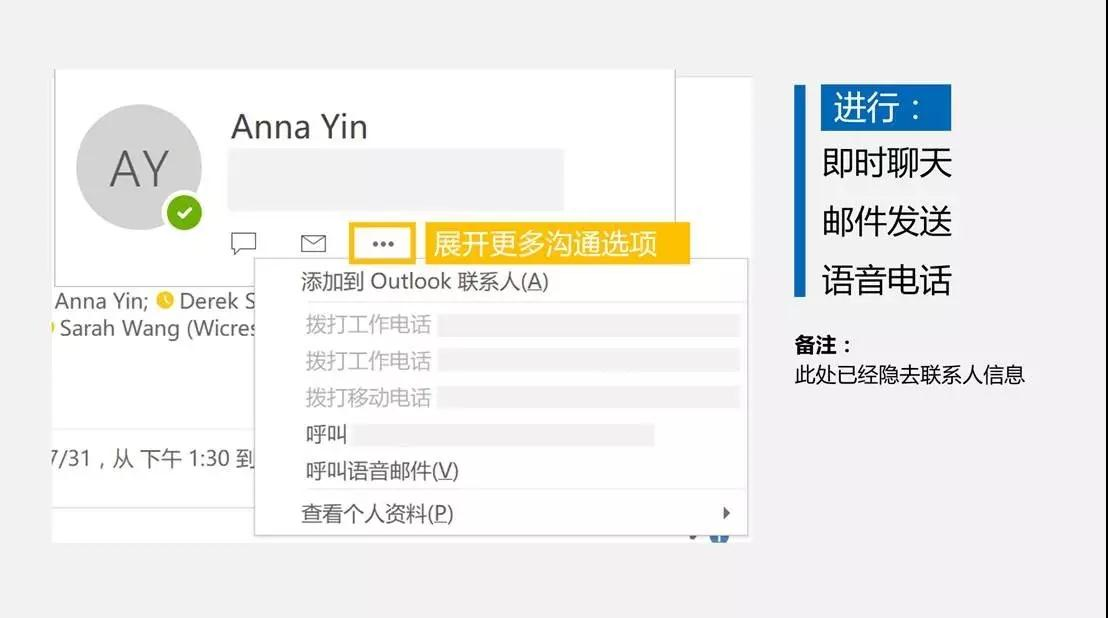
Task: Click Anna Yin in the recipient list
Action: click(x=101, y=302)
